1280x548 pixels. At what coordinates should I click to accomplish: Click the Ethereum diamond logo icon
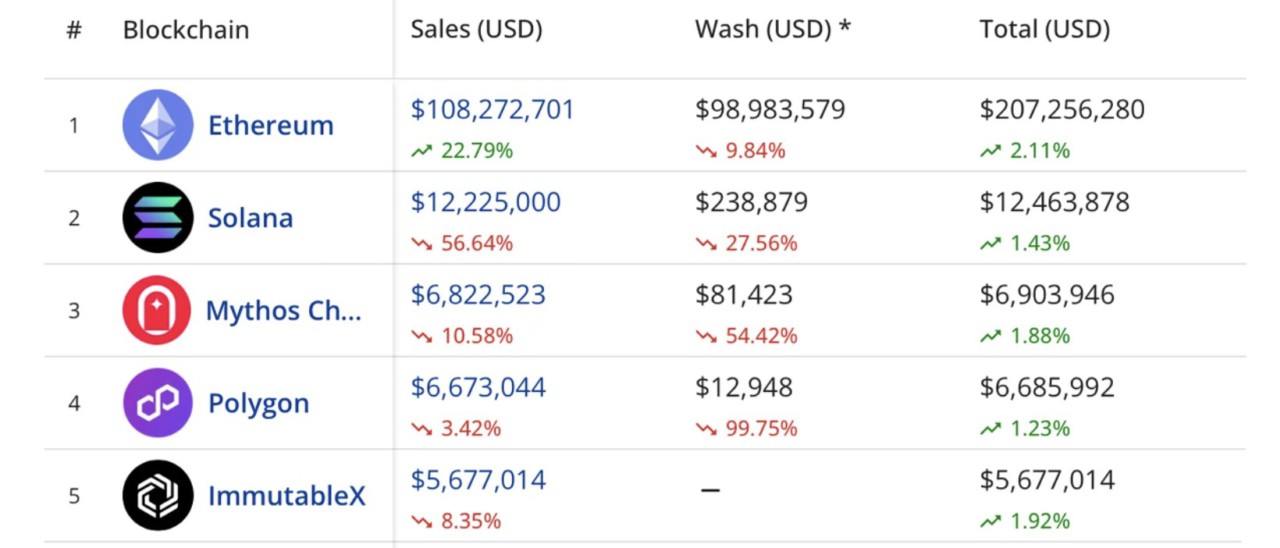158,125
